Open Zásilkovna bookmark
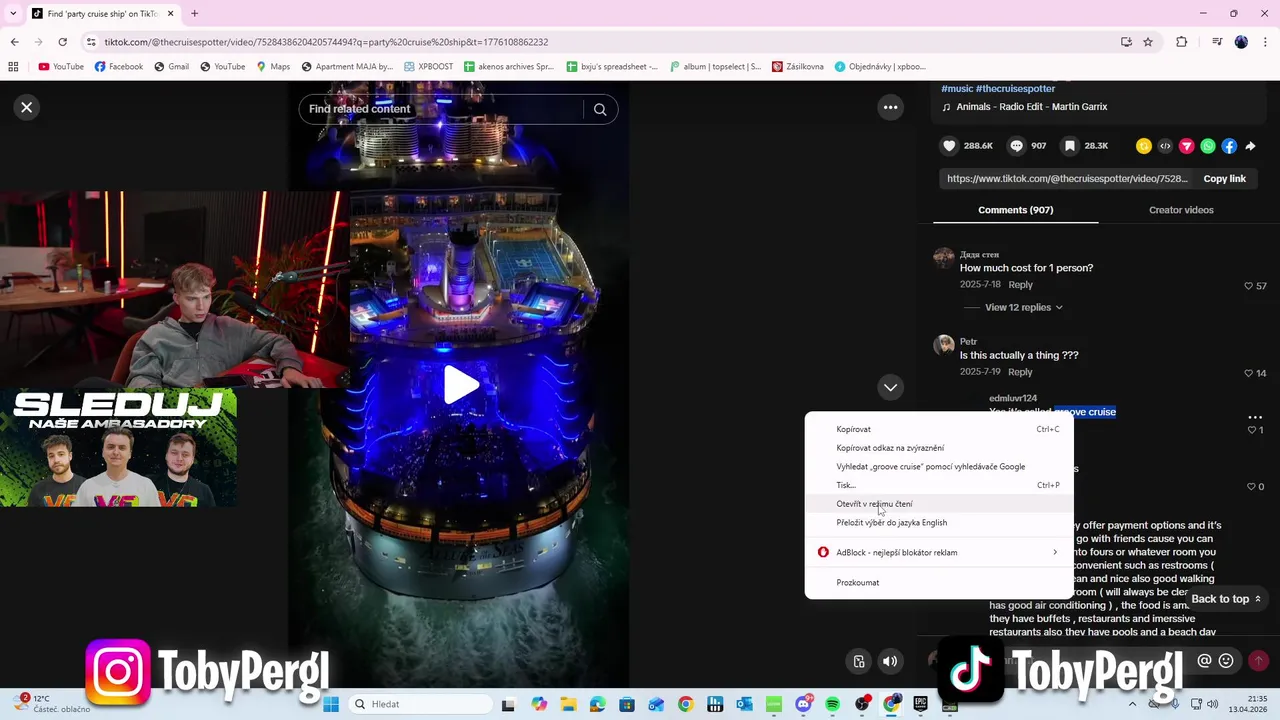This screenshot has height=720, width=1280. point(798,67)
